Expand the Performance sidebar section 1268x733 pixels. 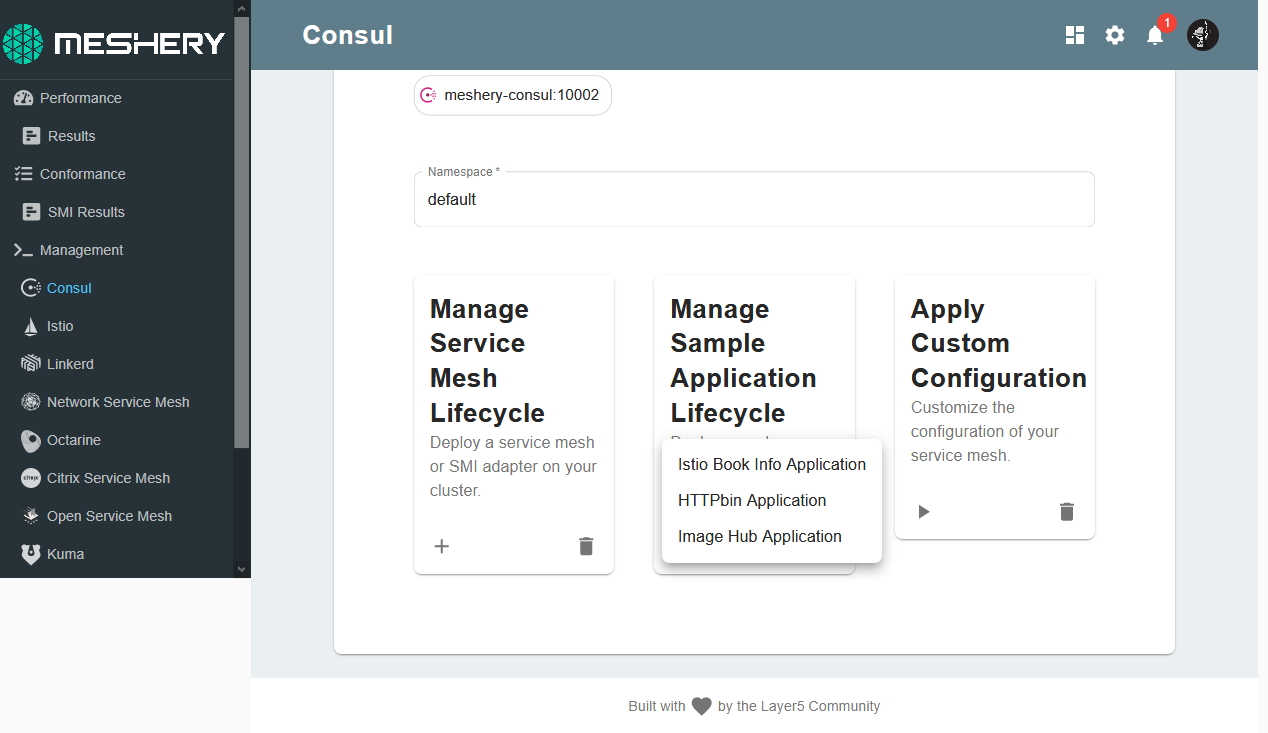pos(80,98)
